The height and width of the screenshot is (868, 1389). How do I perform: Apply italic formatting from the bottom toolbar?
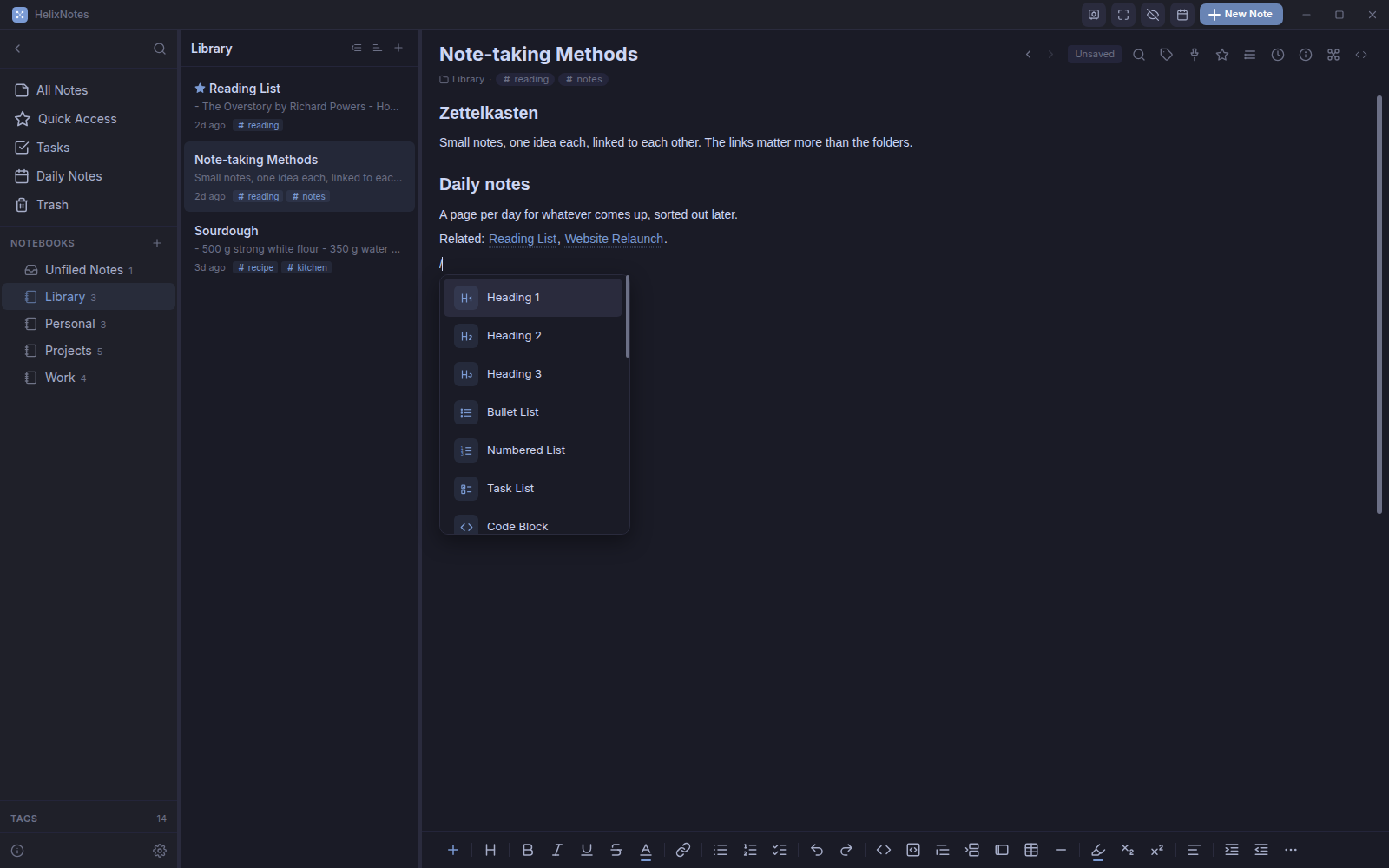(557, 850)
